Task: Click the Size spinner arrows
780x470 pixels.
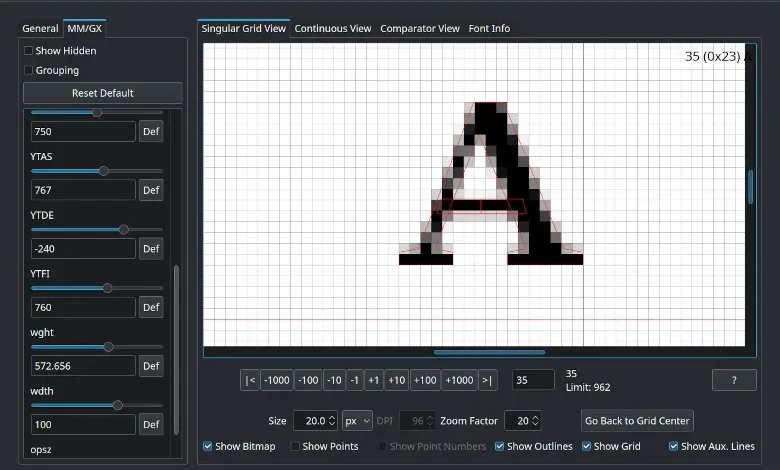Action: pyautogui.click(x=332, y=421)
